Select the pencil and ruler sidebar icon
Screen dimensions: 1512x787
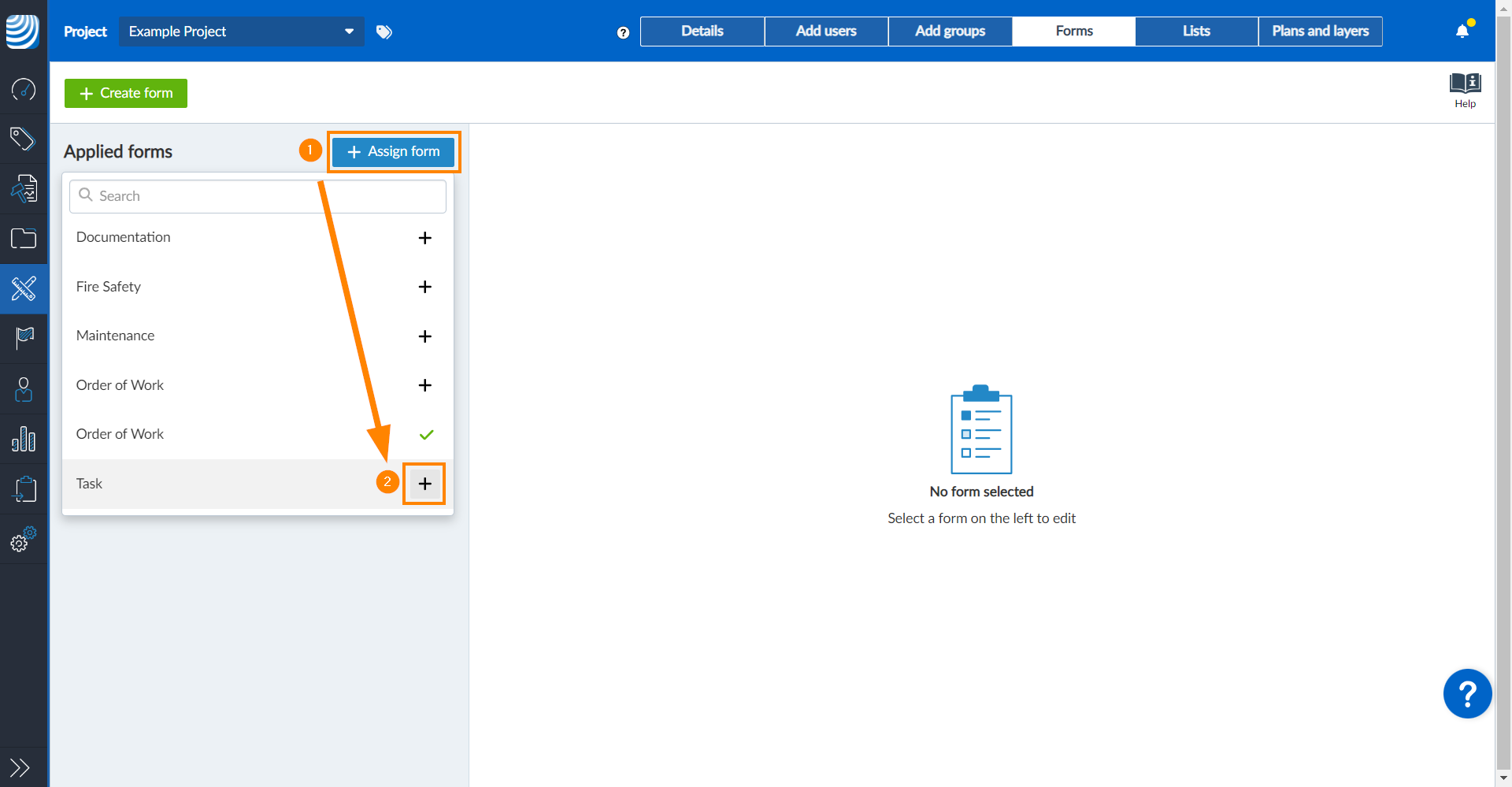(x=24, y=288)
